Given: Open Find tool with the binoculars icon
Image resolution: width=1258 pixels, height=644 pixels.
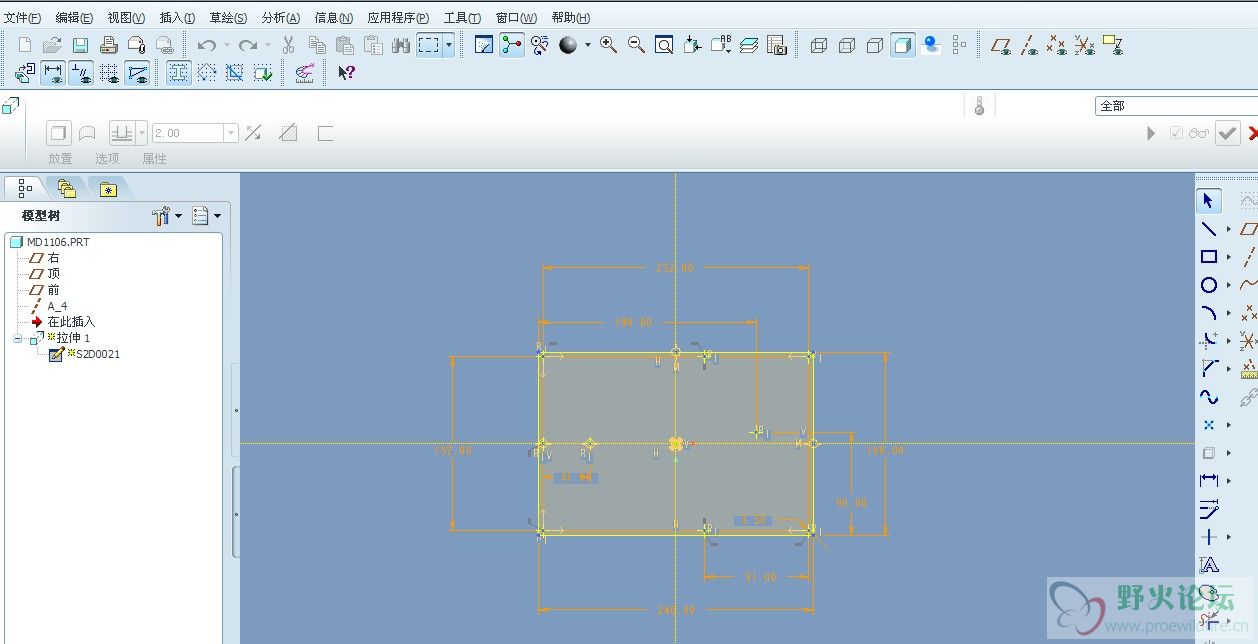Looking at the screenshot, I should (x=401, y=45).
